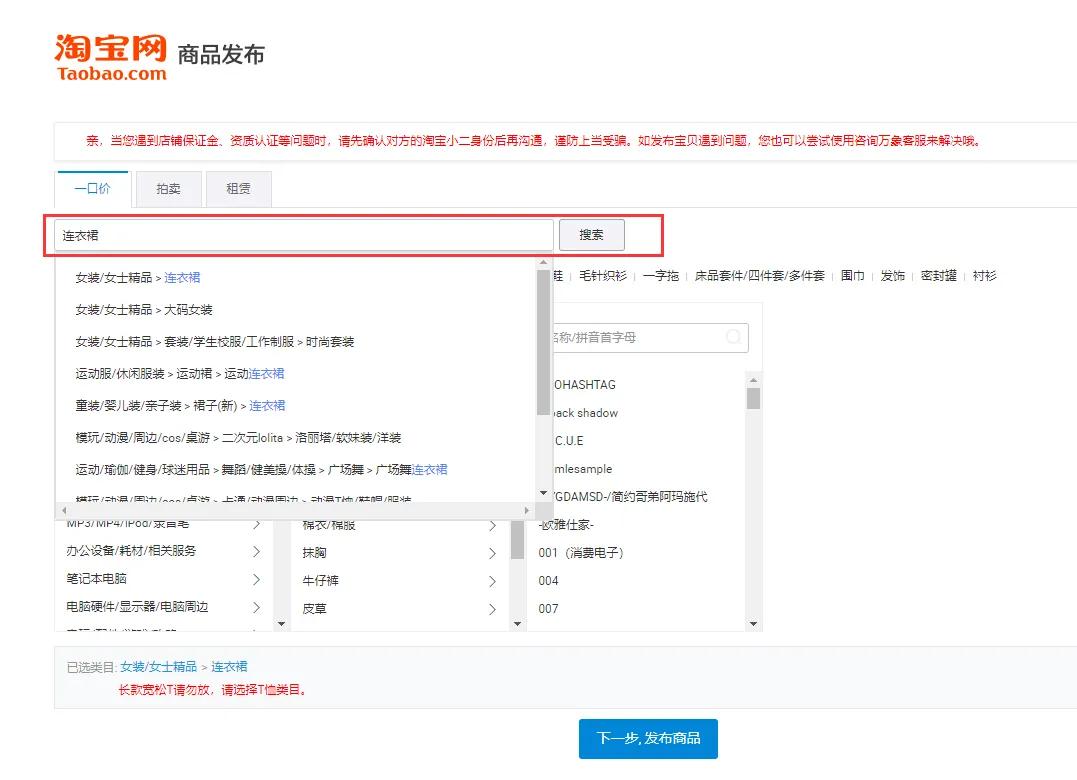Viewport: 1077px width, 780px height.
Task: Click inside the 连衣裙 search input field
Action: click(x=300, y=234)
